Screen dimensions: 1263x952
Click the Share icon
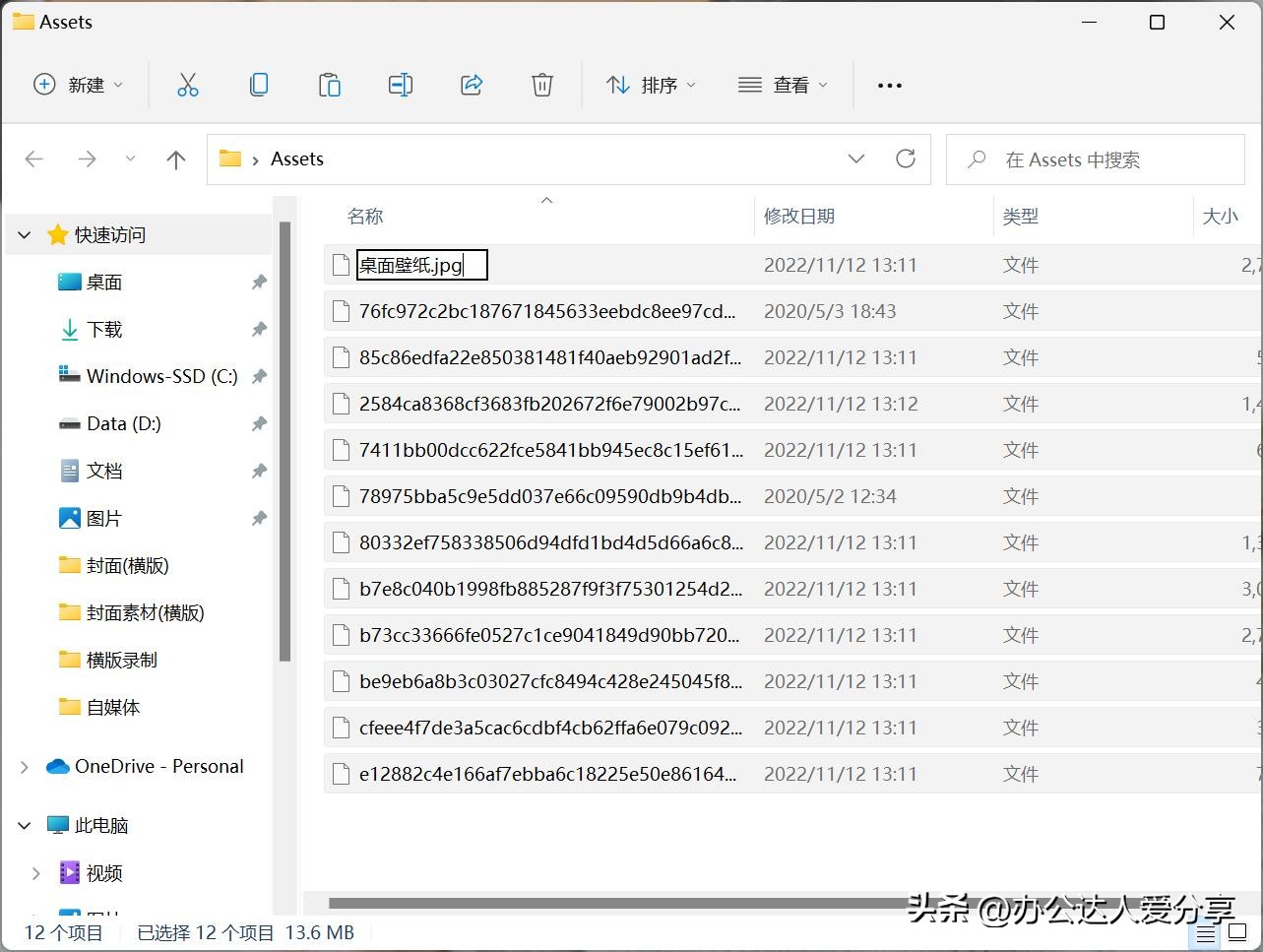point(472,85)
